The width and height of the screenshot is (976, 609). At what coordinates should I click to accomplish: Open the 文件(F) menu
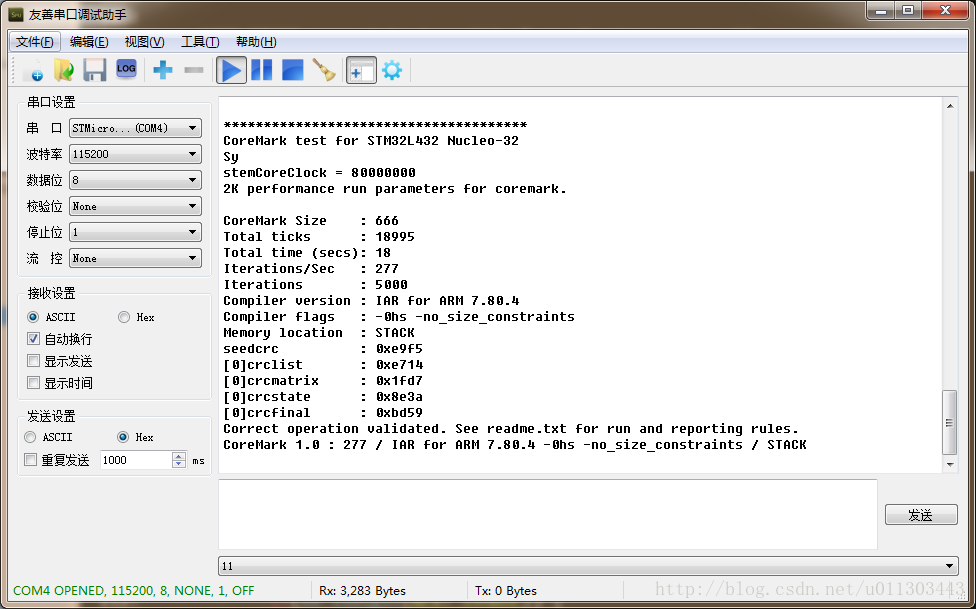click(35, 42)
